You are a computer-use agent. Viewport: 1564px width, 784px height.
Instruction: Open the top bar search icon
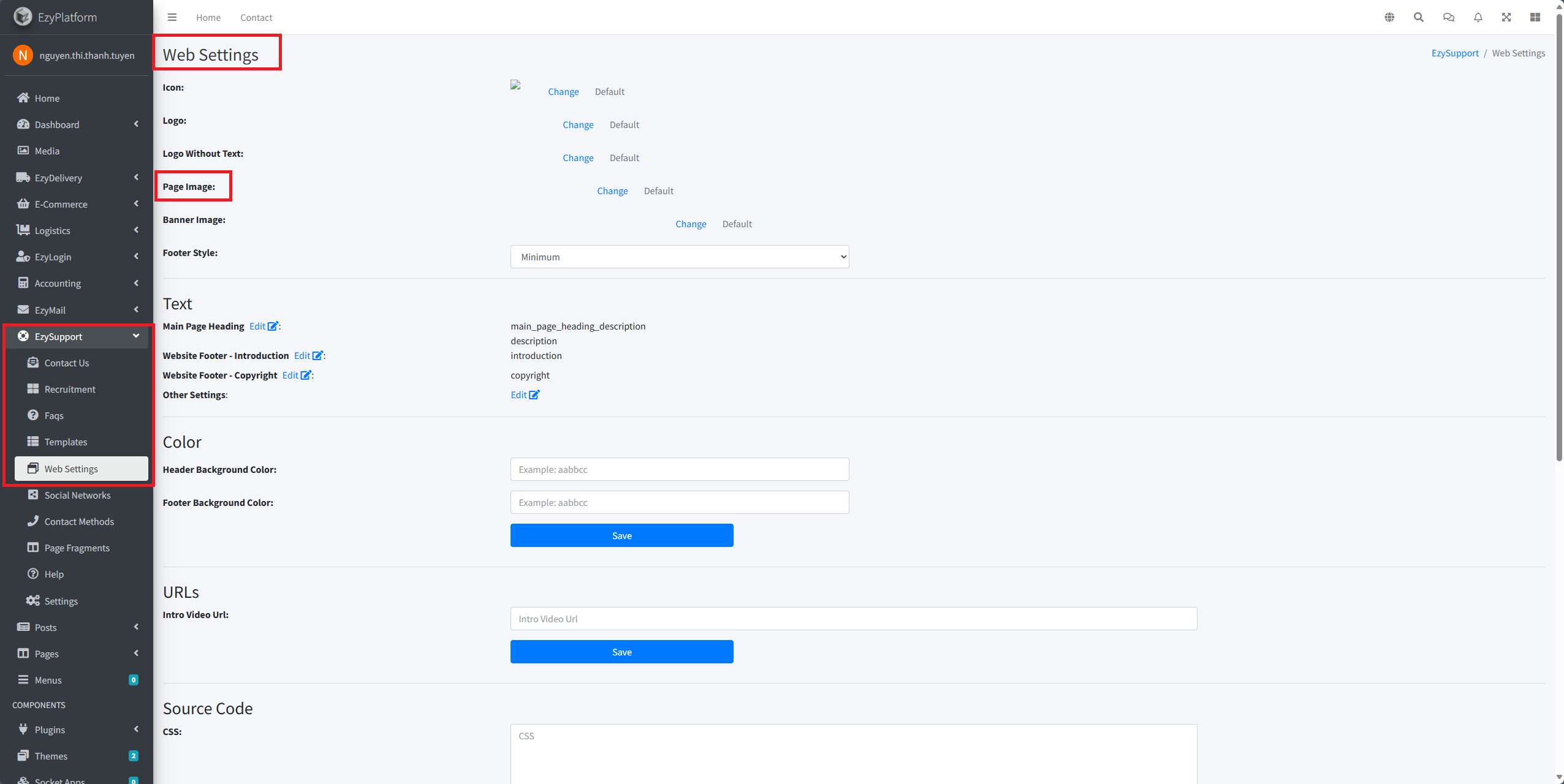[x=1419, y=17]
